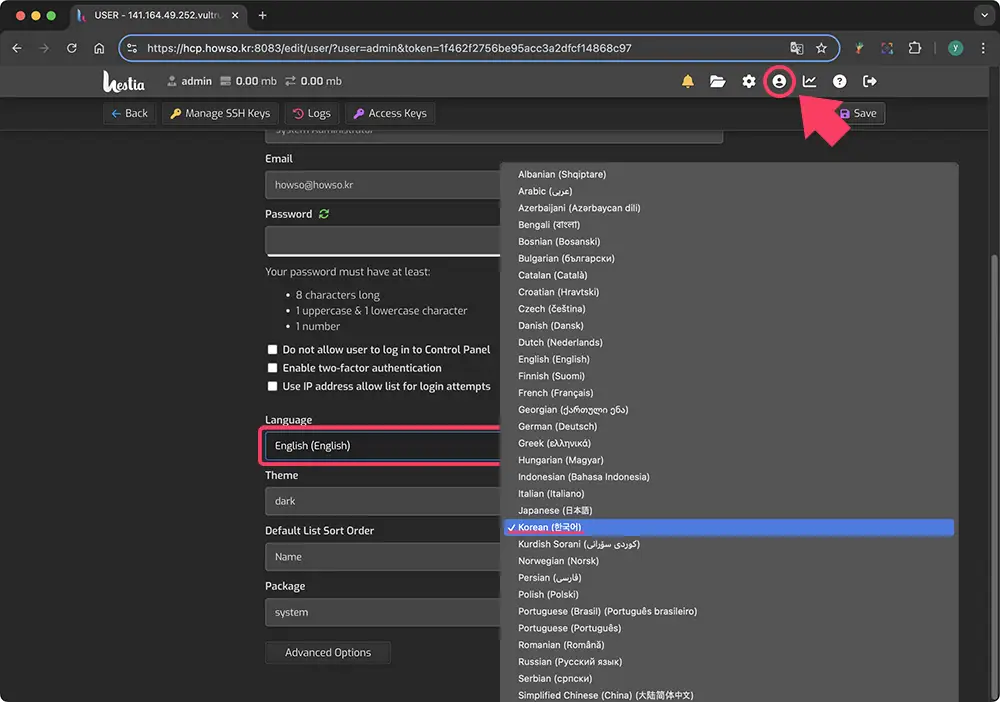1000x702 pixels.
Task: Open the file manager folder icon
Action: (x=717, y=81)
